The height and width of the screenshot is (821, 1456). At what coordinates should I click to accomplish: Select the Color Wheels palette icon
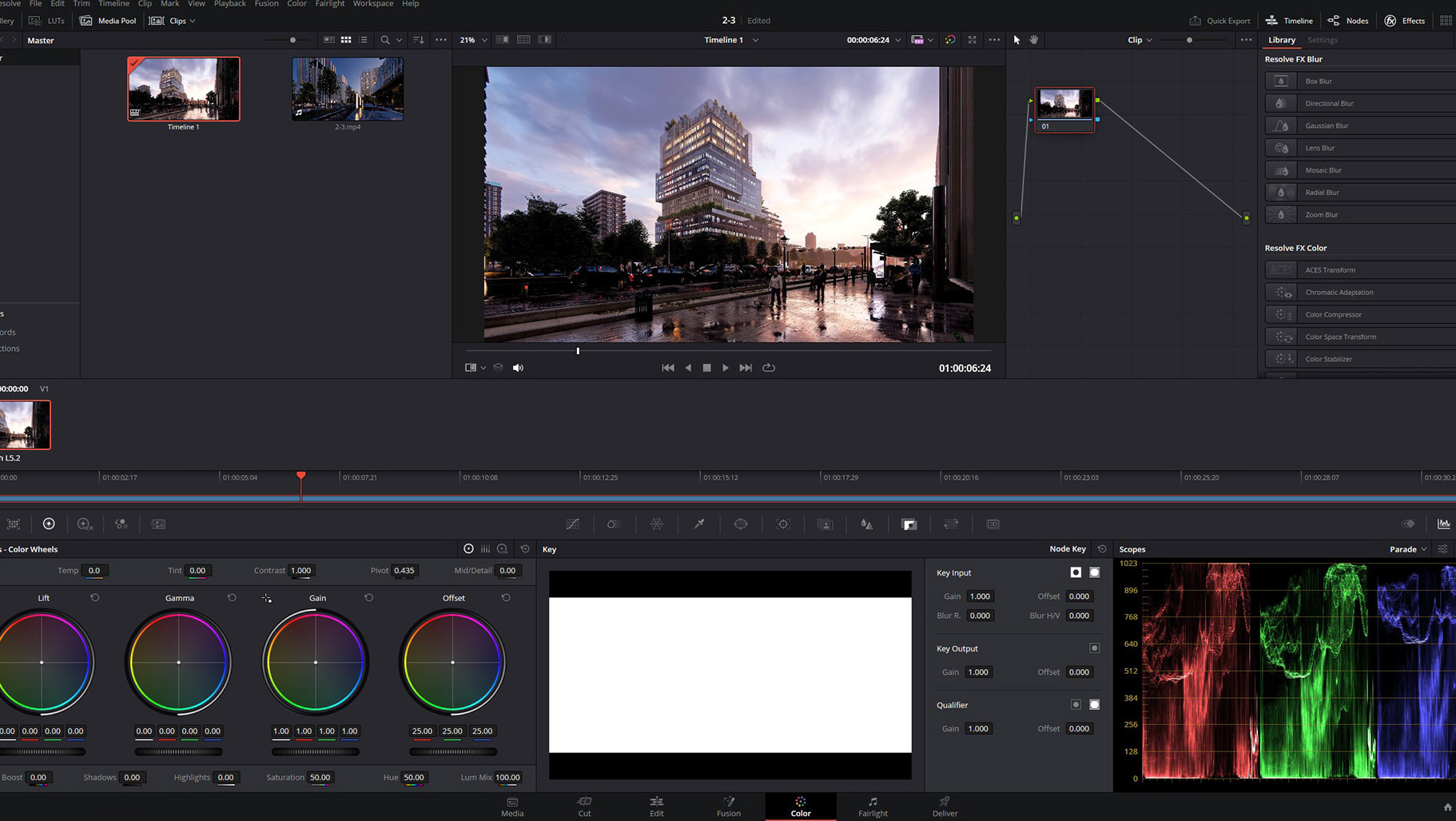pos(49,524)
